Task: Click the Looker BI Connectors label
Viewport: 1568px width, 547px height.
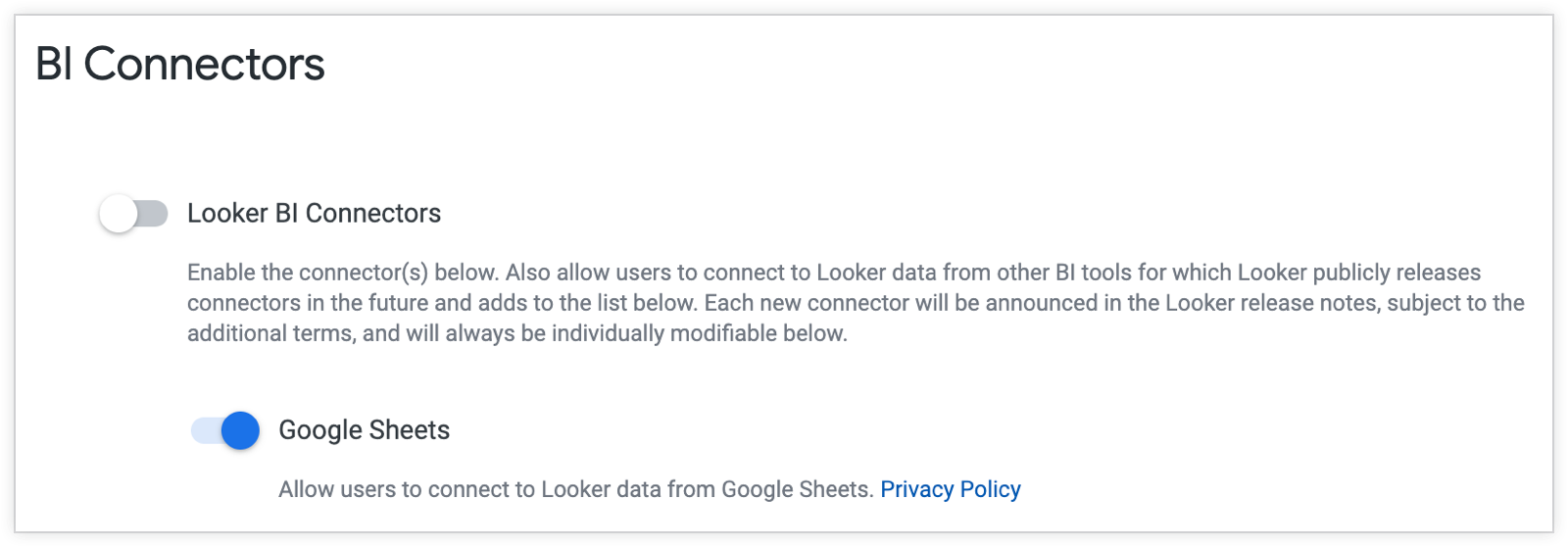Action: [314, 214]
